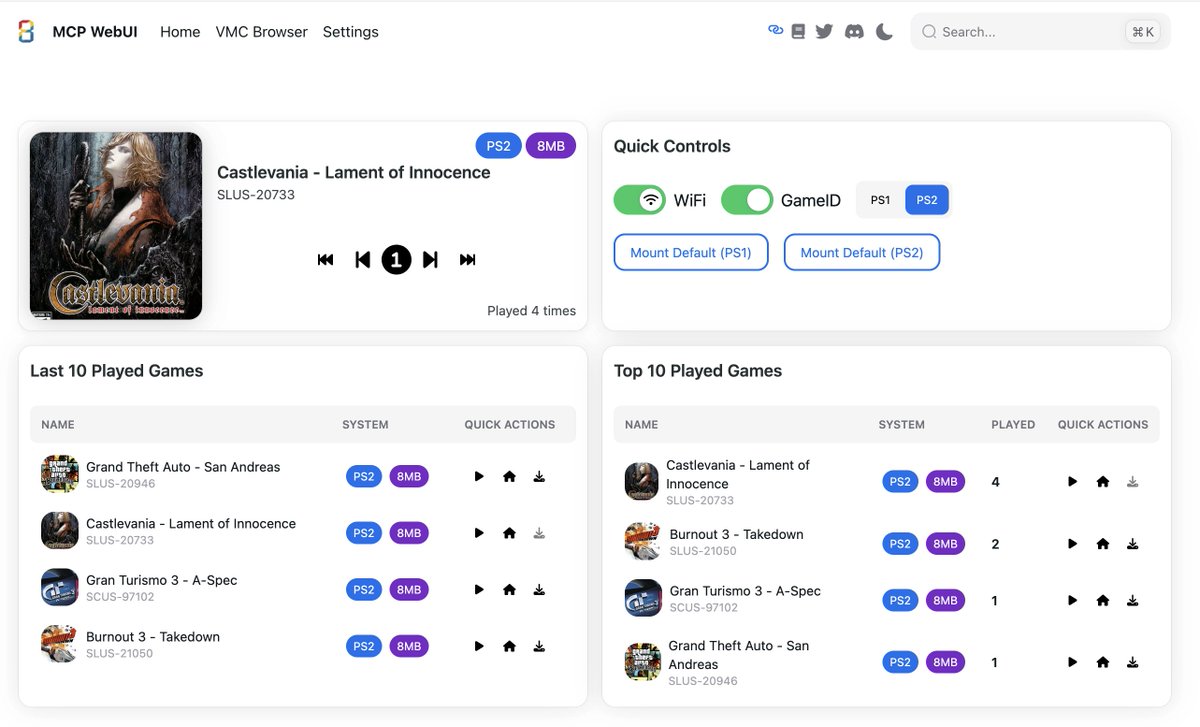Viewport: 1200px width, 727px height.
Task: Download icon for Castlevania in Top 10
Action: (1133, 482)
